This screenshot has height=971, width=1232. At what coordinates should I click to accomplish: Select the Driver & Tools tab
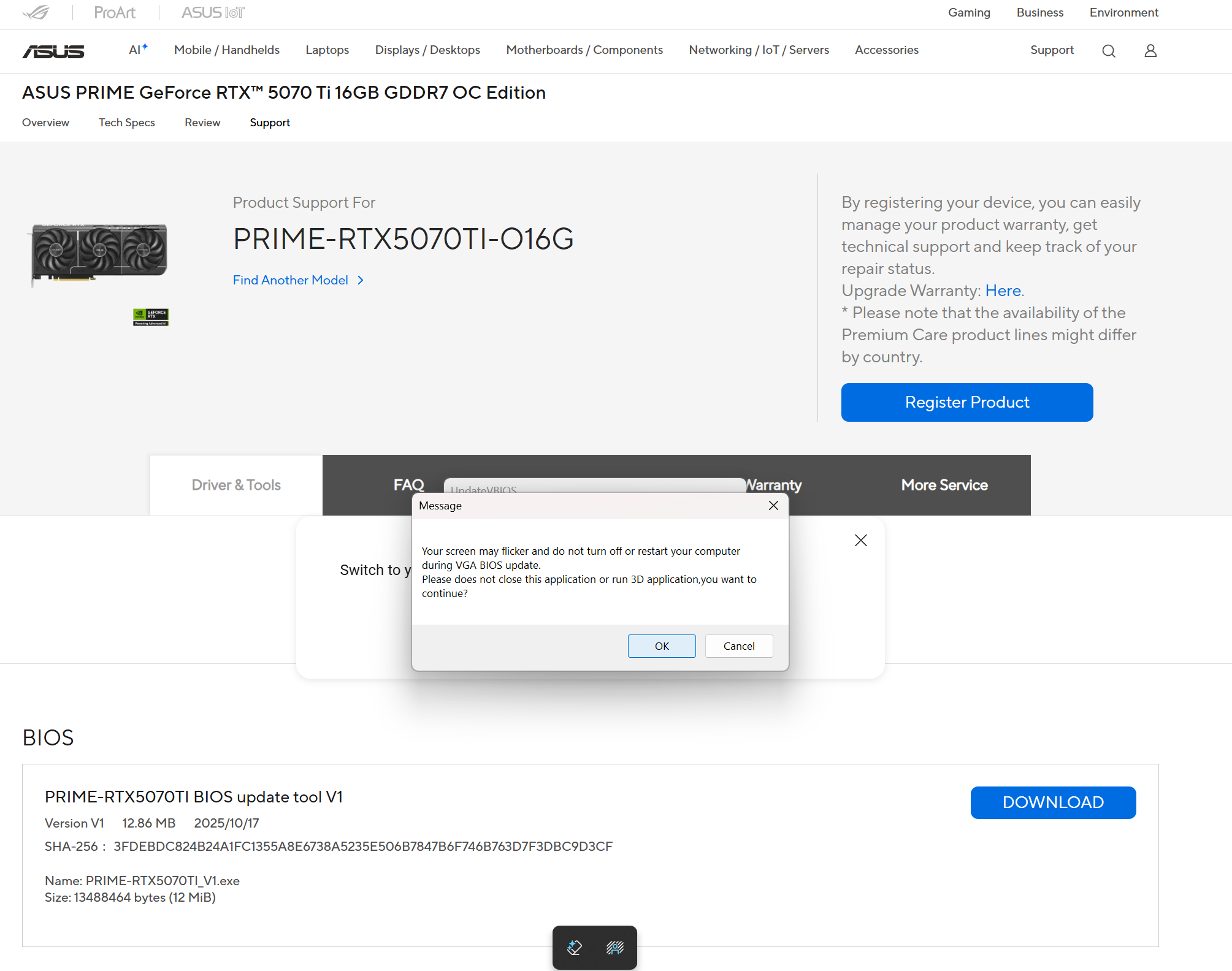pyautogui.click(x=236, y=485)
